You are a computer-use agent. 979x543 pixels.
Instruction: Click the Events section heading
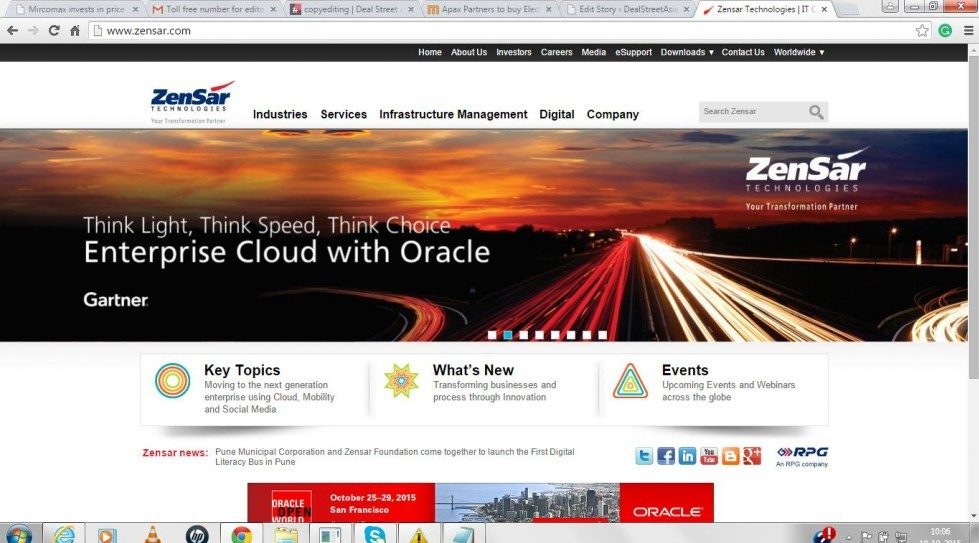685,370
